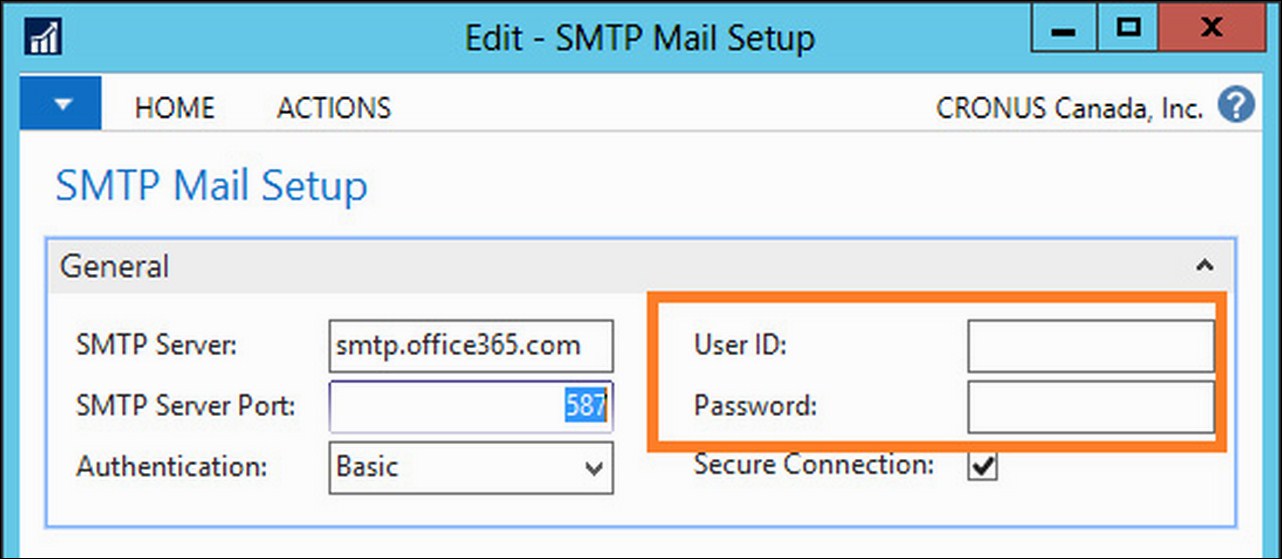Click the SMTP Server Port field
The height and width of the screenshot is (559, 1282).
[471, 406]
